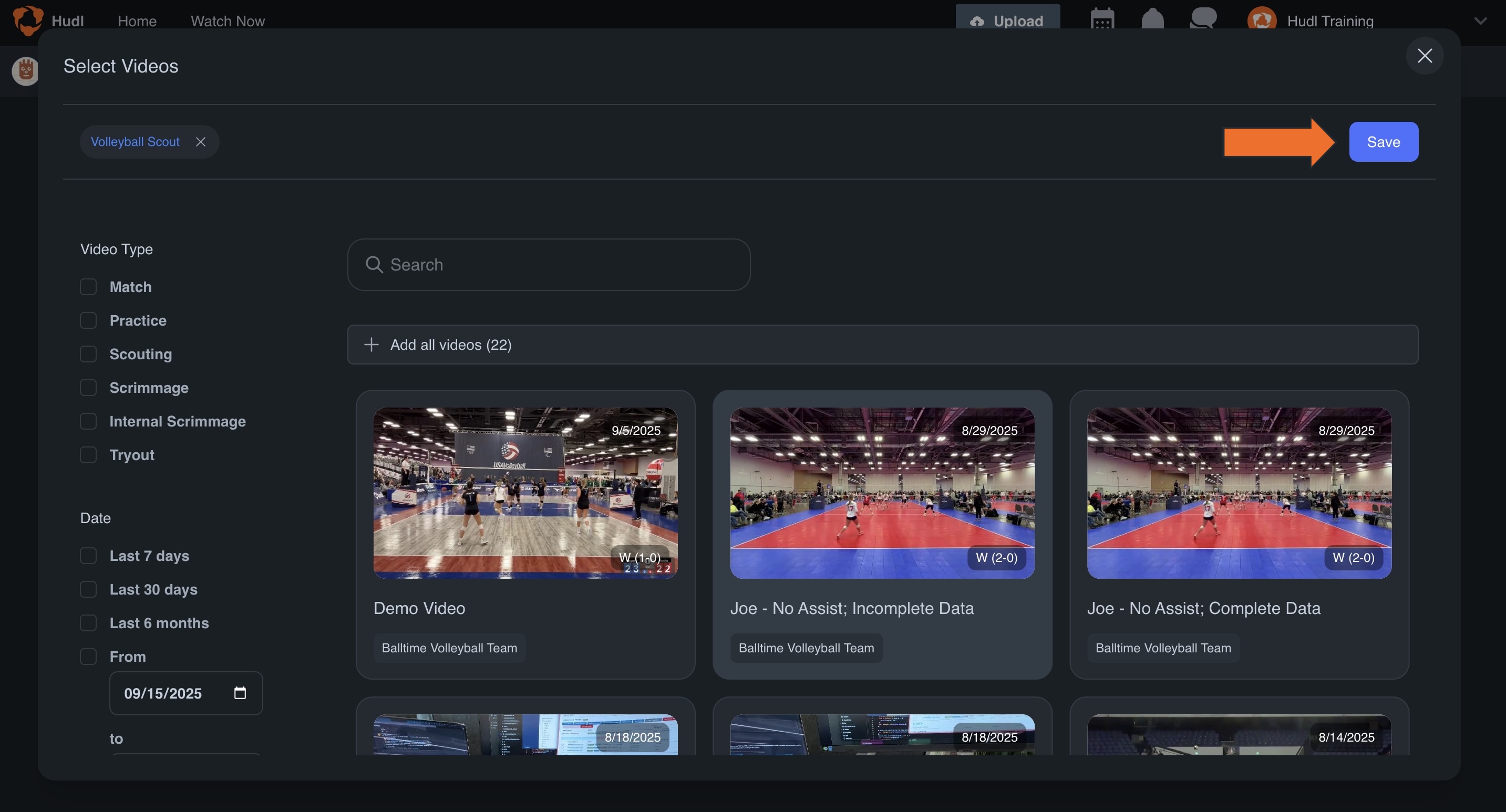Select the Demo Video thumbnail
Image resolution: width=1506 pixels, height=812 pixels.
525,493
